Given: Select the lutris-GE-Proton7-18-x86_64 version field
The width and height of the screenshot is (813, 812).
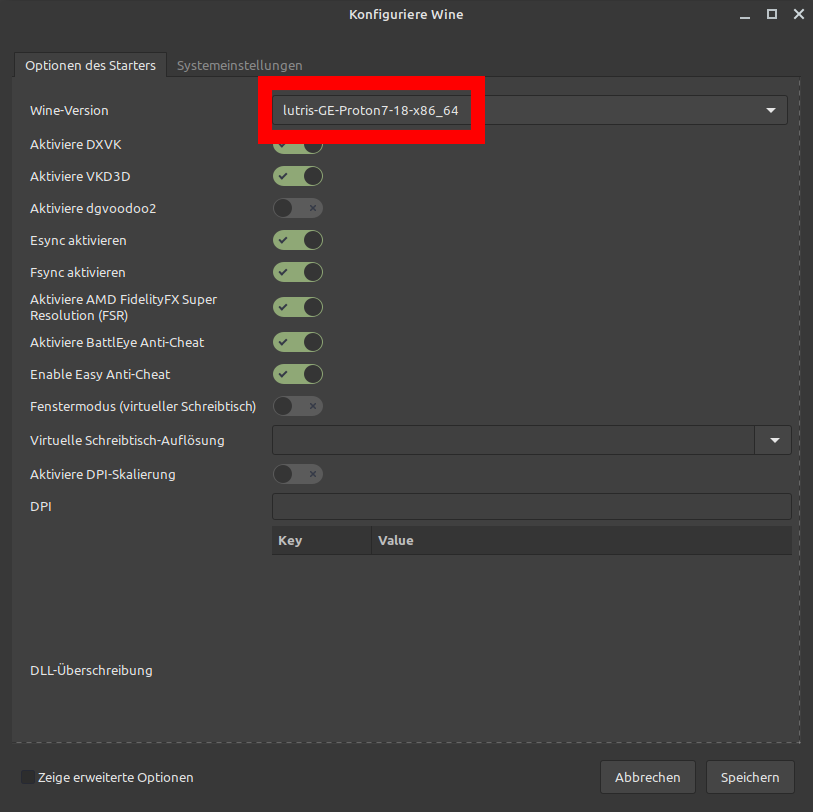Looking at the screenshot, I should click(371, 110).
